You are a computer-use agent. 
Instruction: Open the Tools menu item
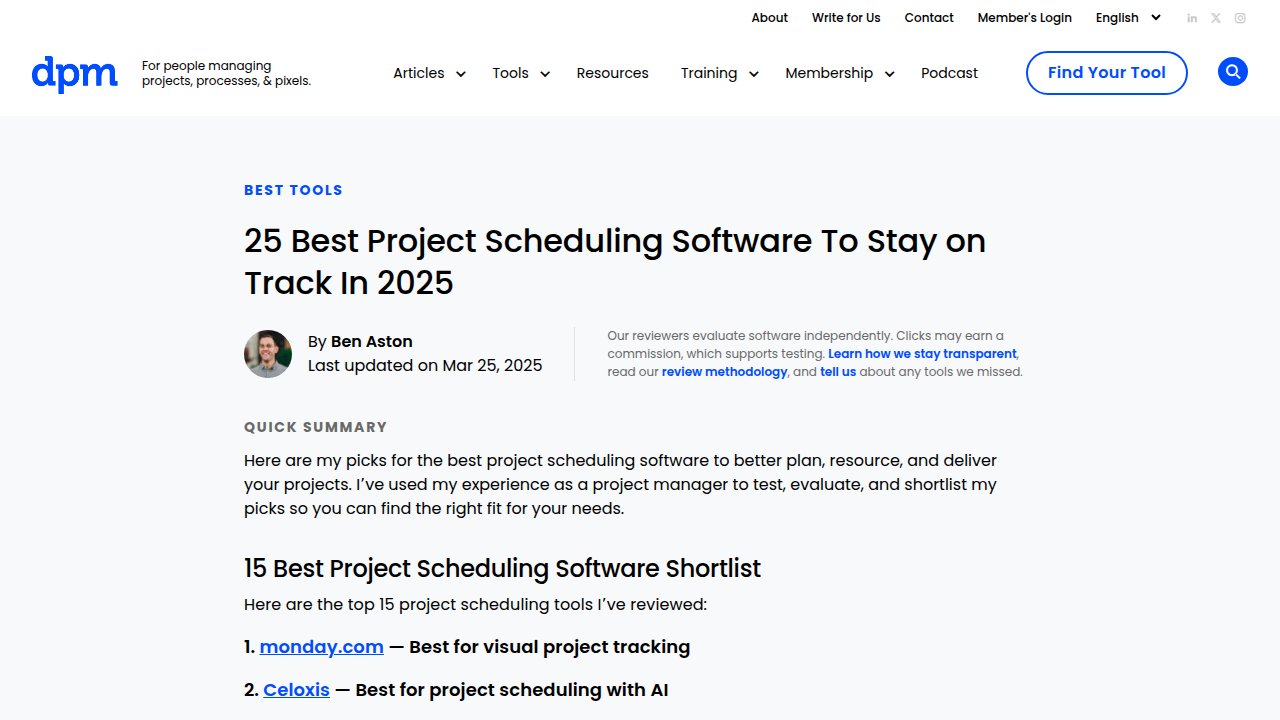point(510,73)
